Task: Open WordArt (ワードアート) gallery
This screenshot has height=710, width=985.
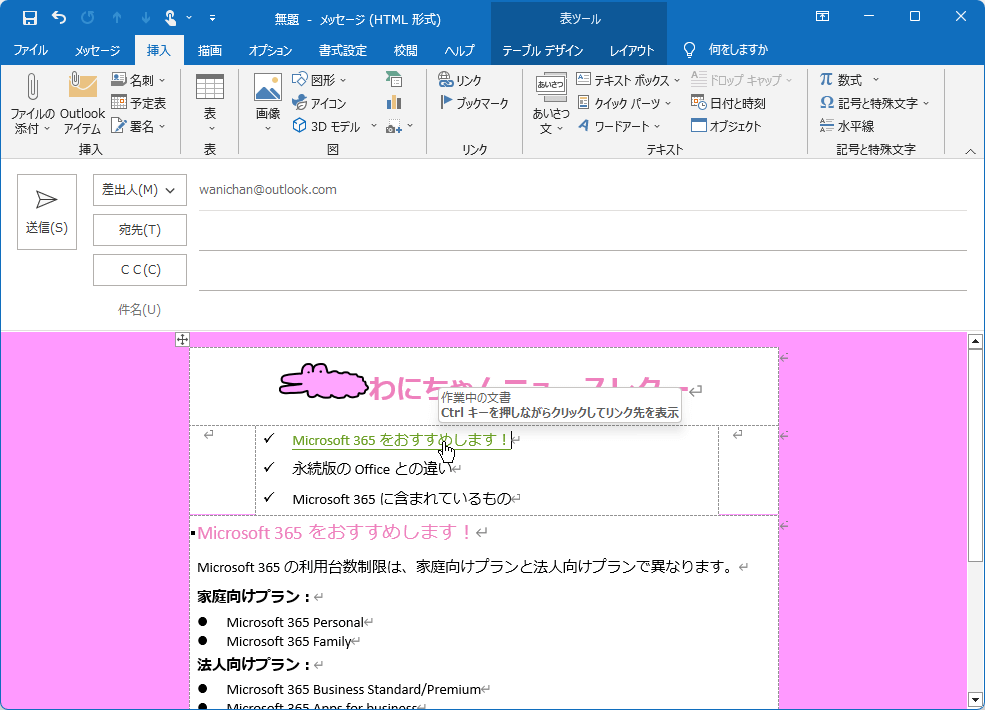Action: pos(619,126)
